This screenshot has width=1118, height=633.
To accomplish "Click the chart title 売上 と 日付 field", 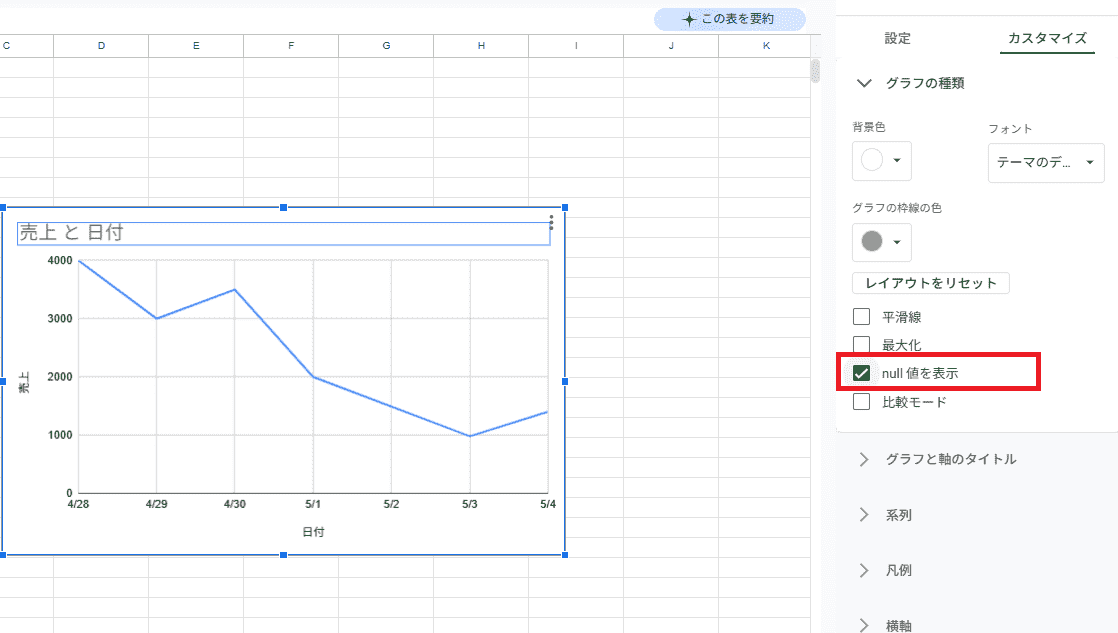I will (x=283, y=233).
